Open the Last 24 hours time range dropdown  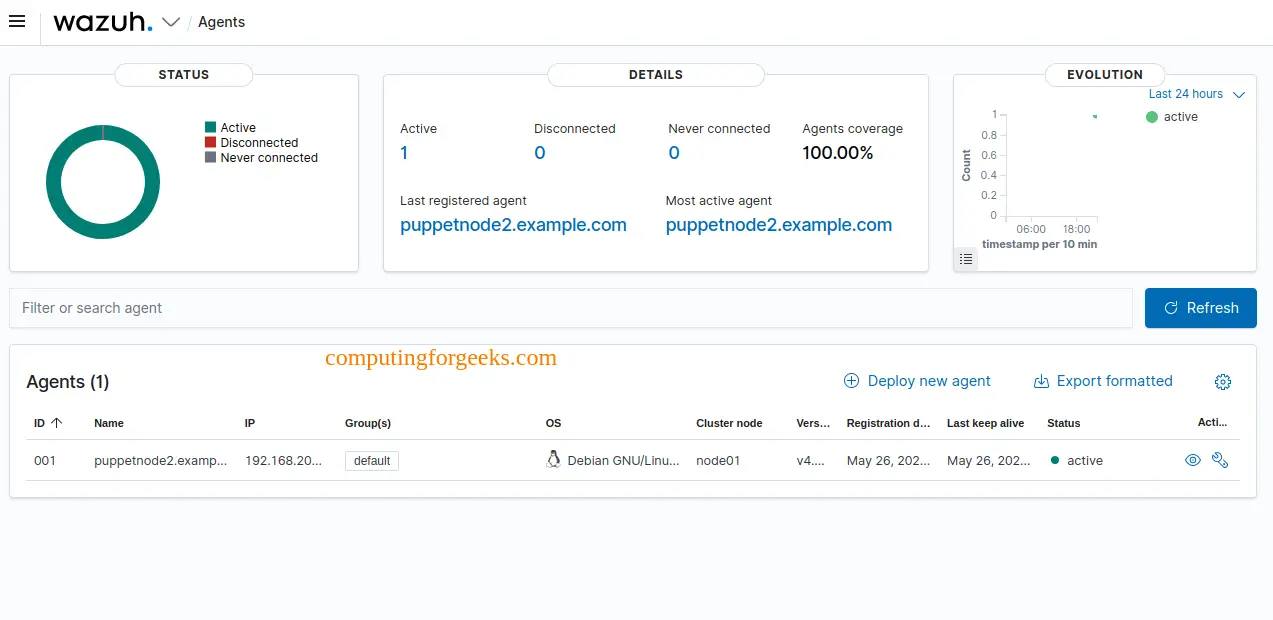1196,94
